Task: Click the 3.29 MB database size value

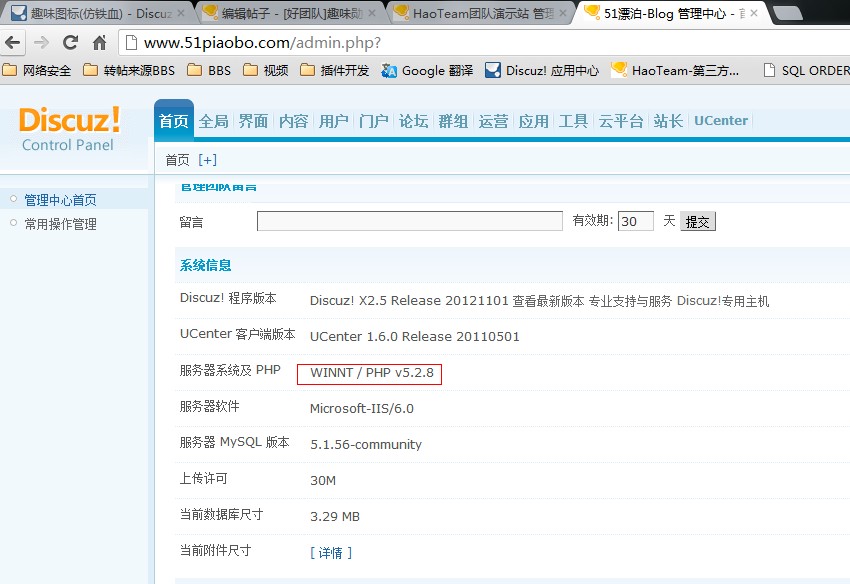Action: click(x=334, y=516)
